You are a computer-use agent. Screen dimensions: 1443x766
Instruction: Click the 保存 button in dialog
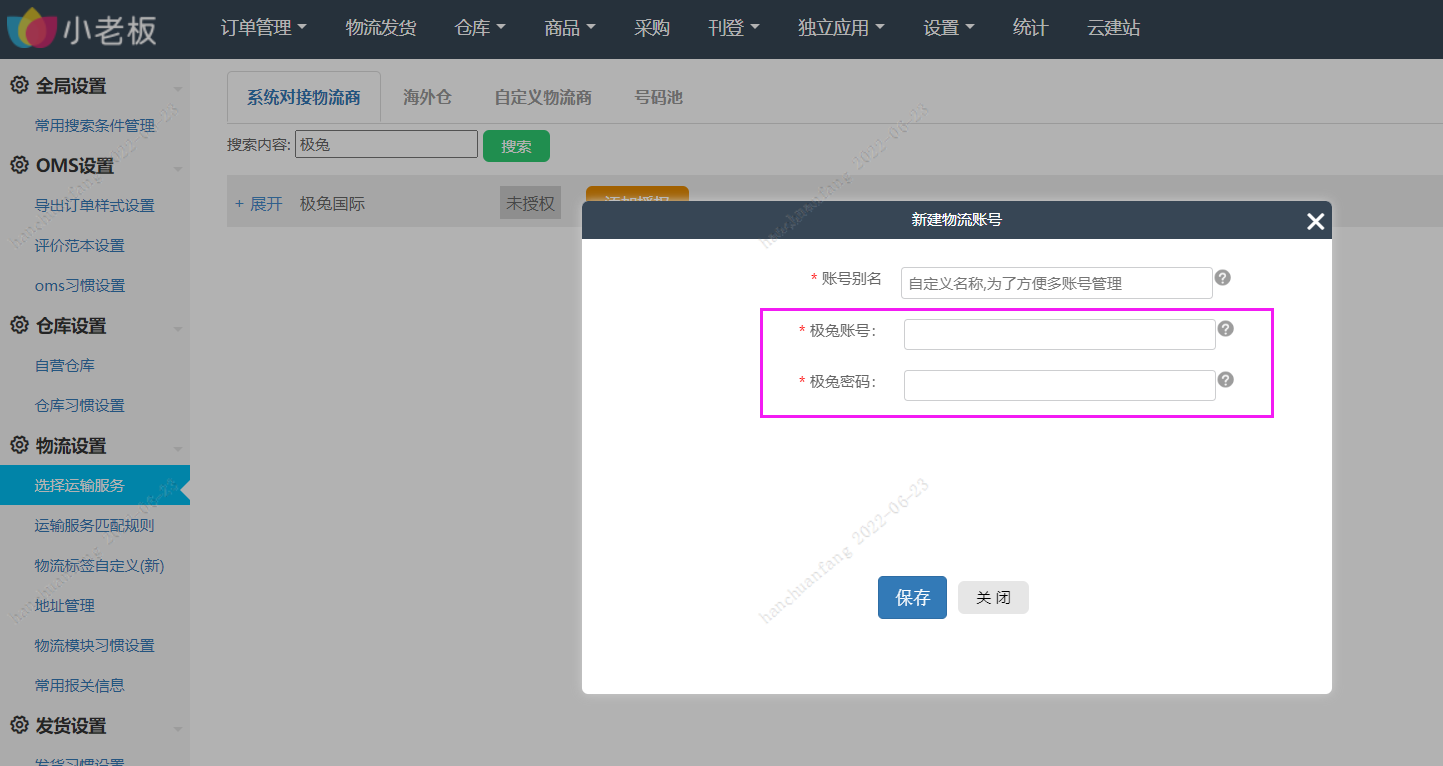912,597
